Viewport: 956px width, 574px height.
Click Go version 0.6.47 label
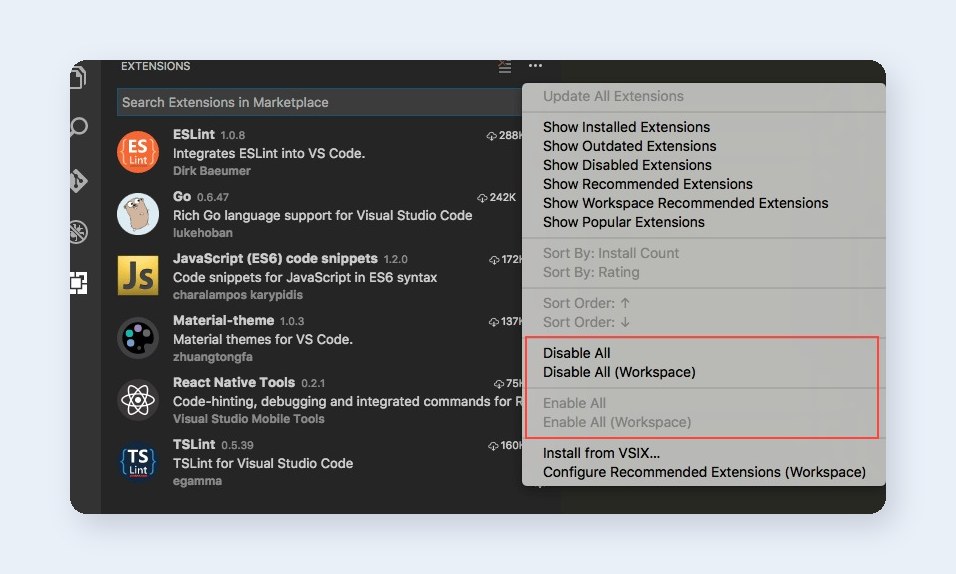(213, 198)
